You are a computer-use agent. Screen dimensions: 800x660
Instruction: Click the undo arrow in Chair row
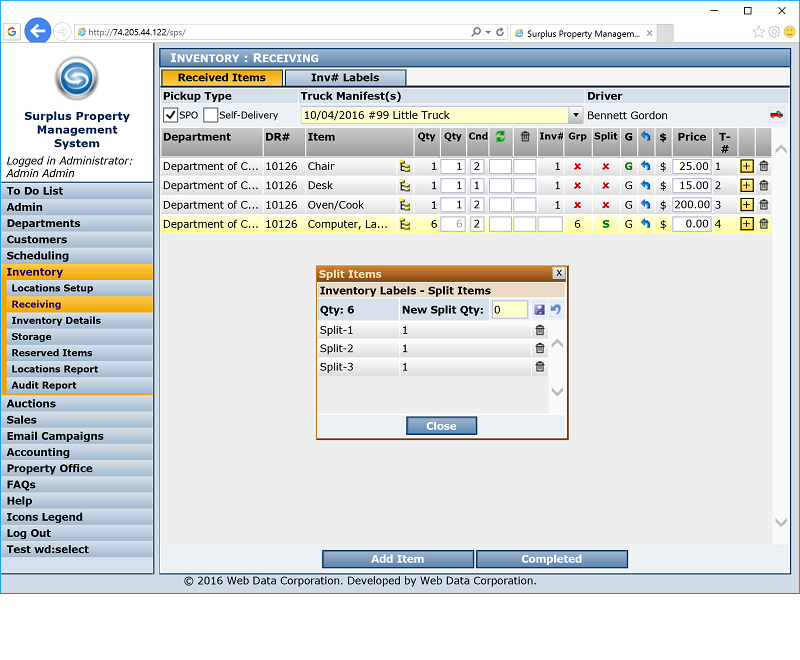pos(645,166)
